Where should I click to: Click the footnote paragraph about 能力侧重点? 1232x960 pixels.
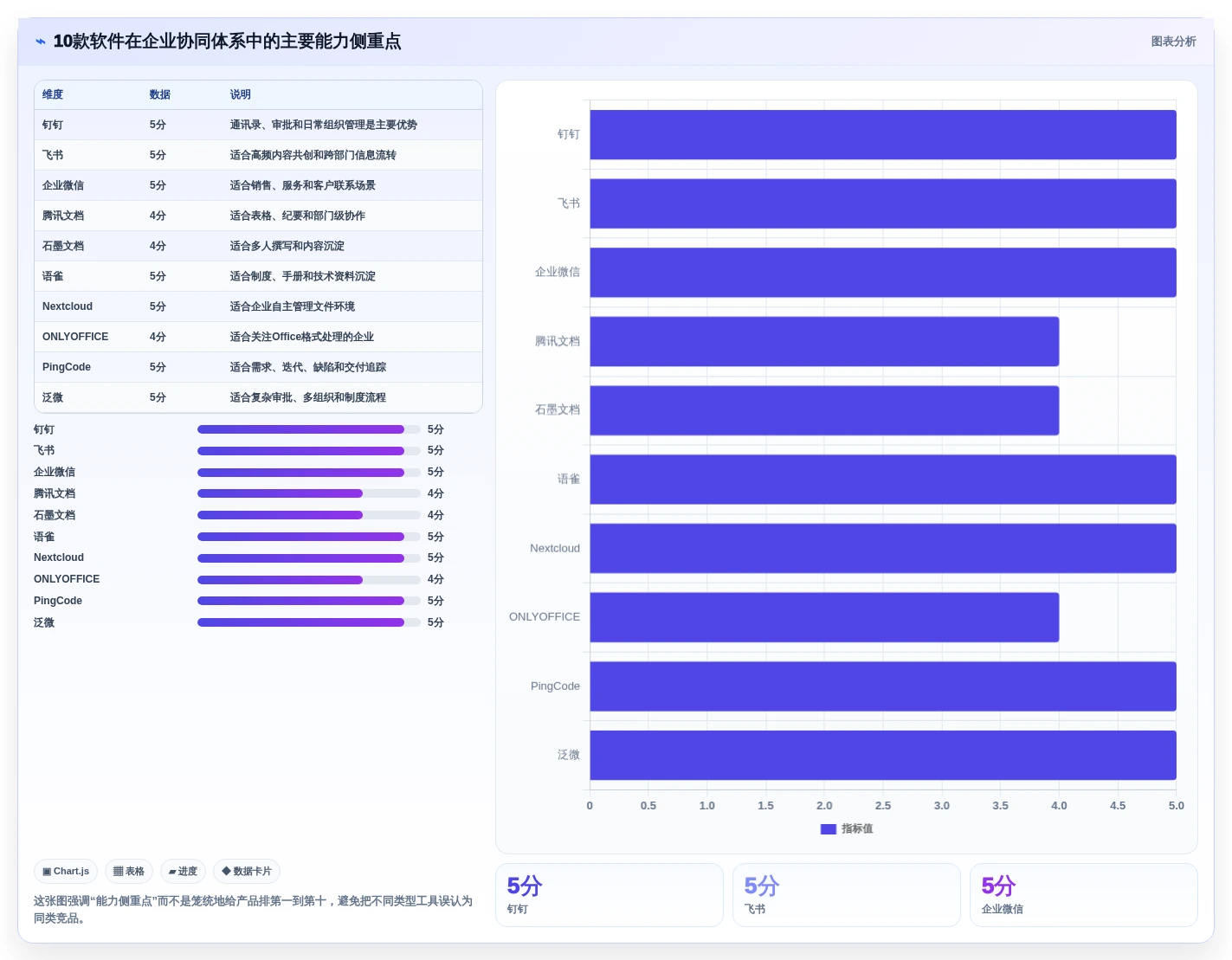(x=254, y=910)
